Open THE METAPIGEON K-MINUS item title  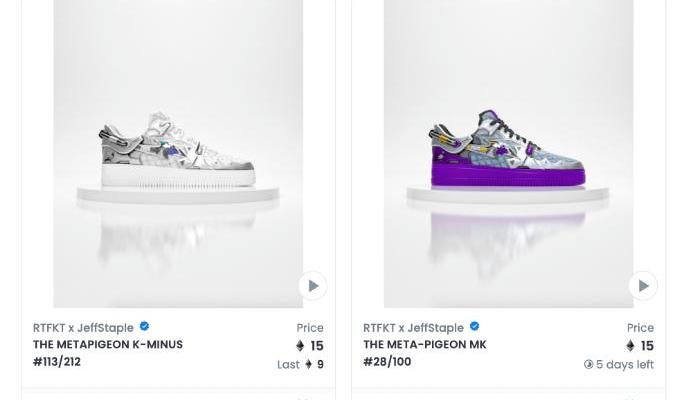point(108,345)
